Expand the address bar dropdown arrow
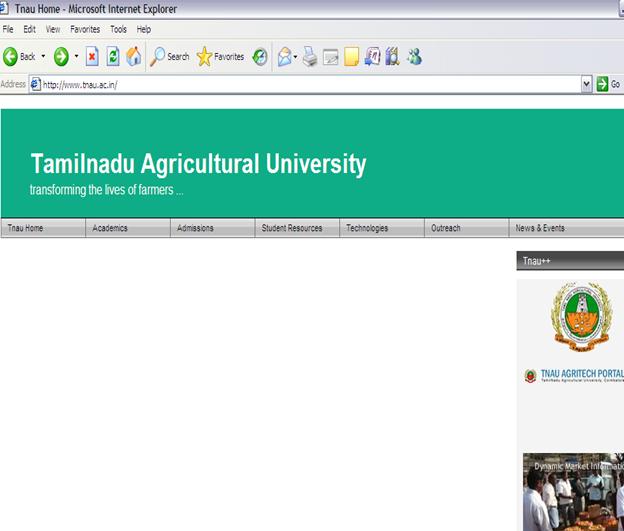 [587, 84]
